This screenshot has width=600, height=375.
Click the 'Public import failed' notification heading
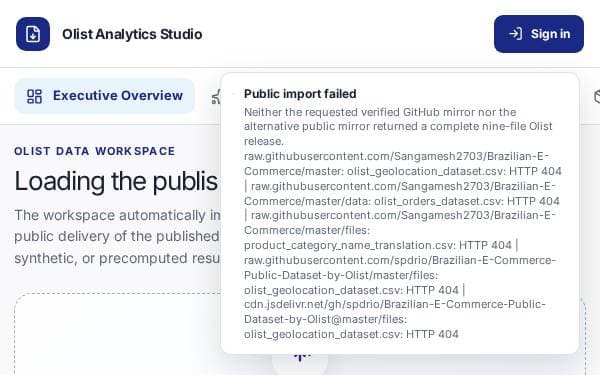(300, 94)
